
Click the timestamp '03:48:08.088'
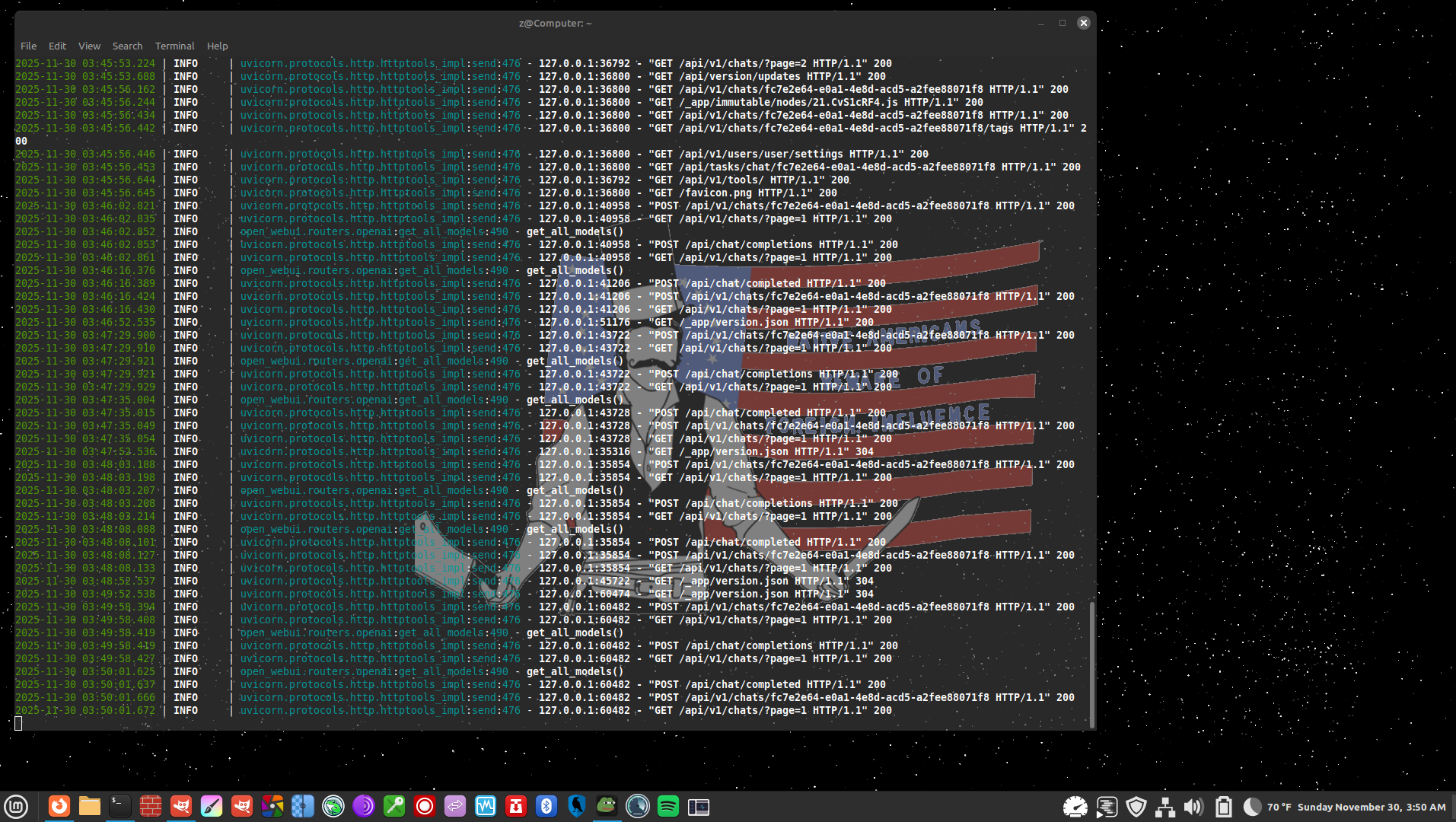(x=119, y=529)
